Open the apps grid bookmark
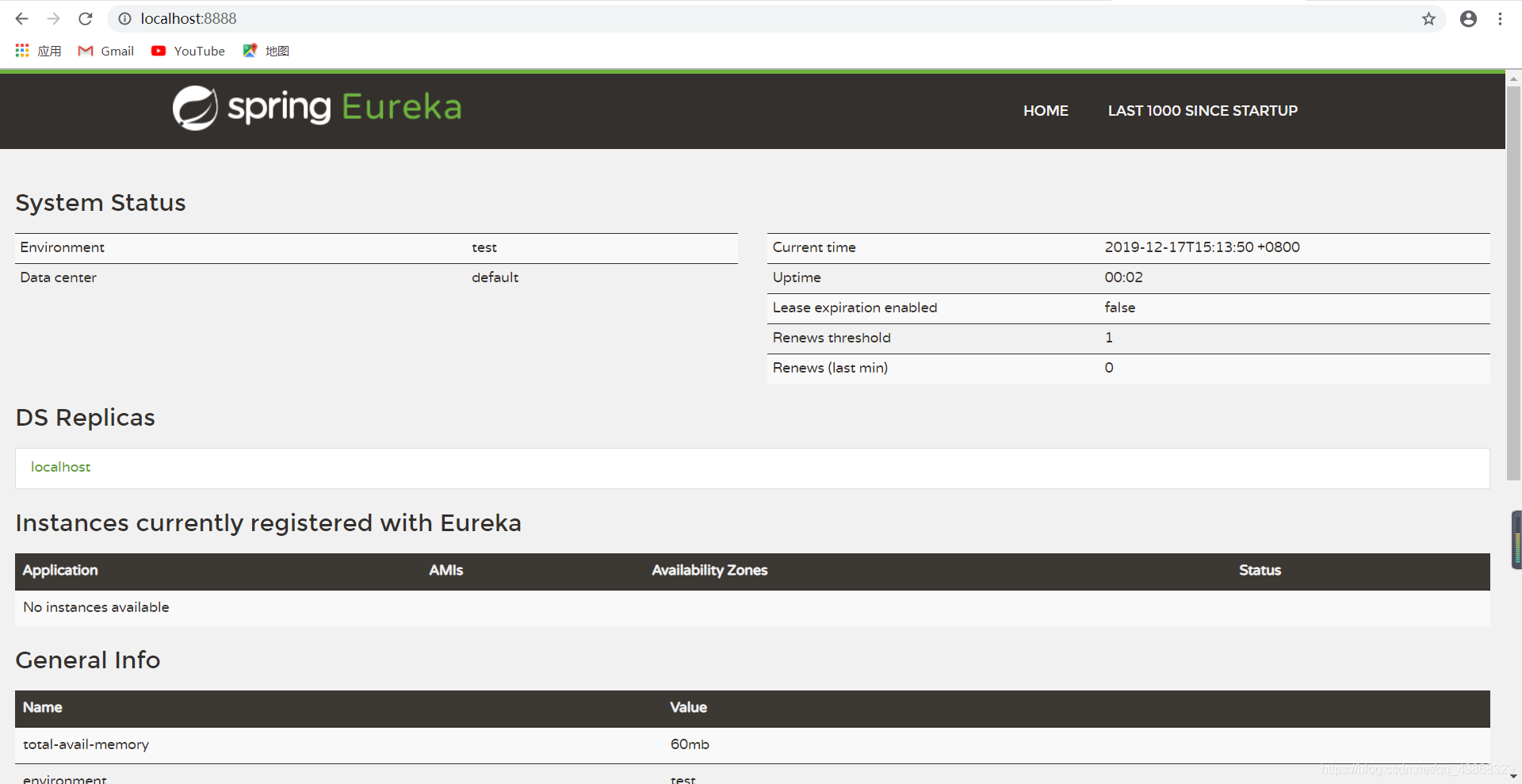The width and height of the screenshot is (1522, 784). point(37,51)
